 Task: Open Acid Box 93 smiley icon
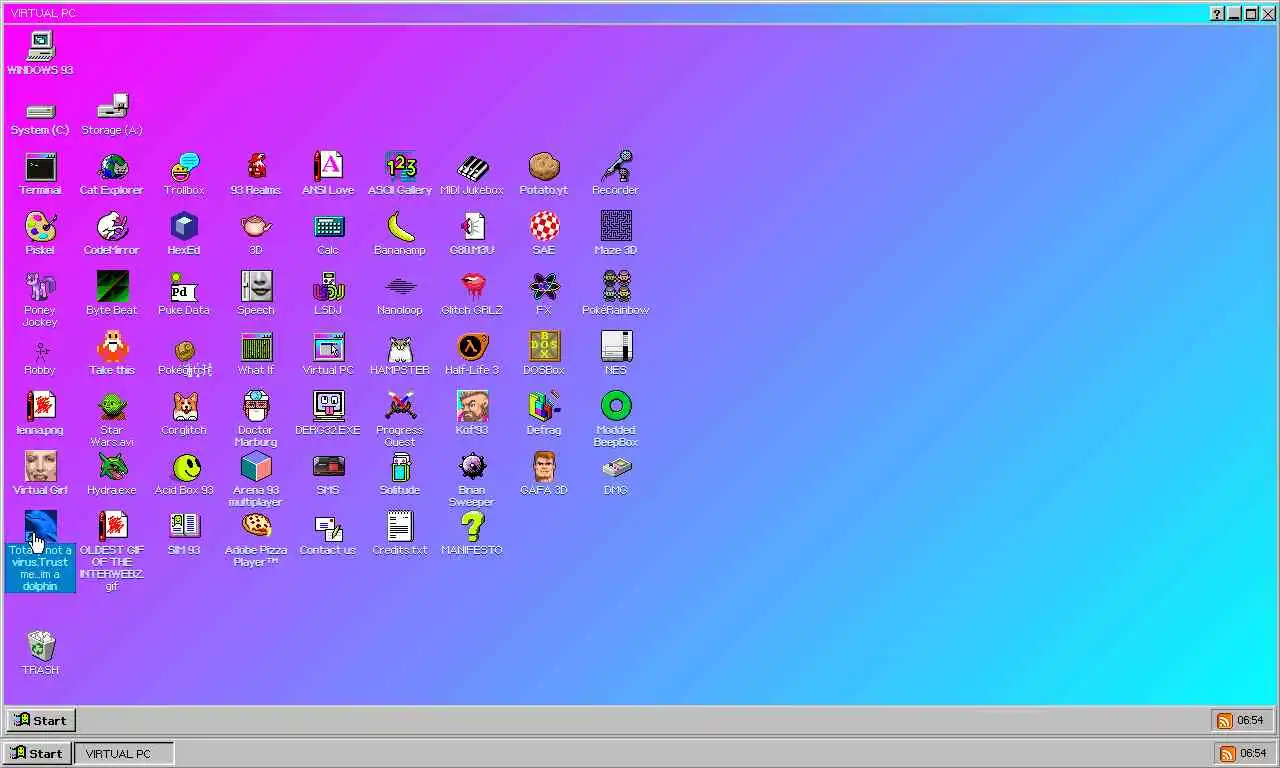(184, 466)
